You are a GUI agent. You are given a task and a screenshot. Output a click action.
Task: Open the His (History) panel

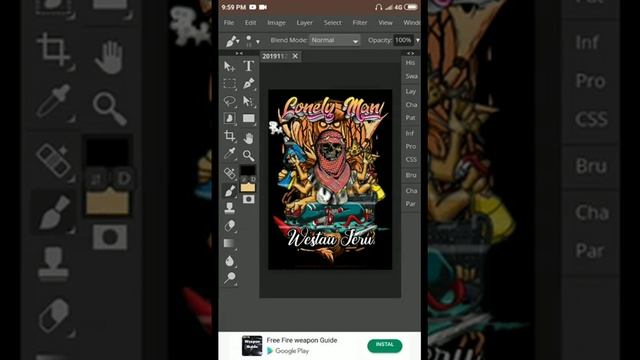tap(411, 63)
